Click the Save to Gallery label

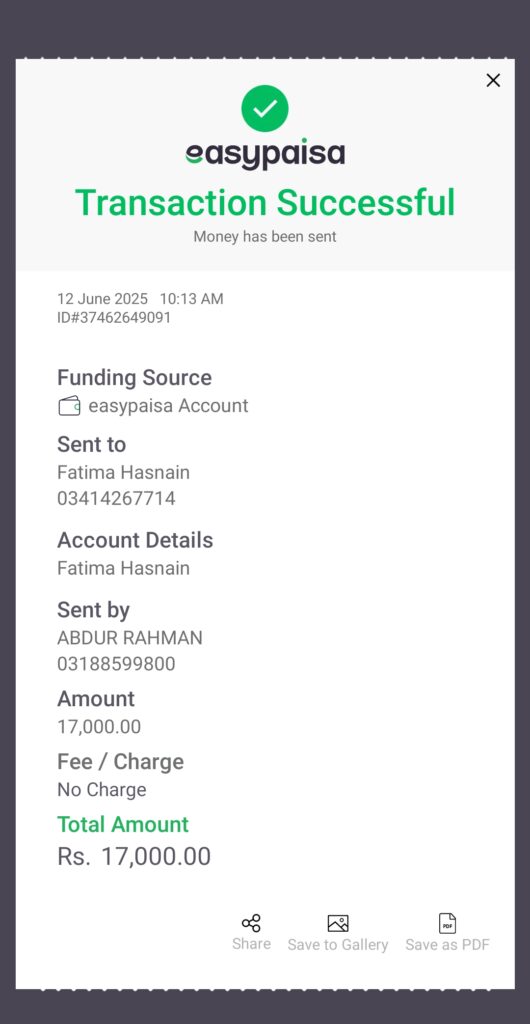(337, 945)
